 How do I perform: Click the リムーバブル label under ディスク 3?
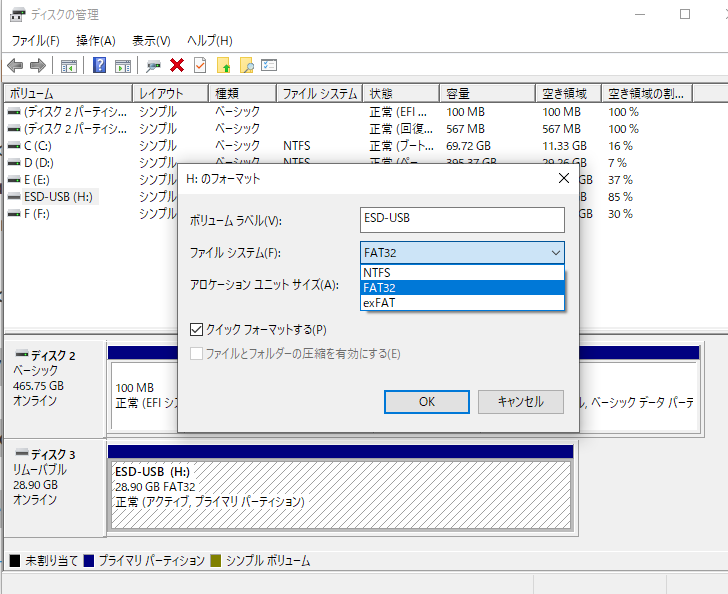point(40,470)
